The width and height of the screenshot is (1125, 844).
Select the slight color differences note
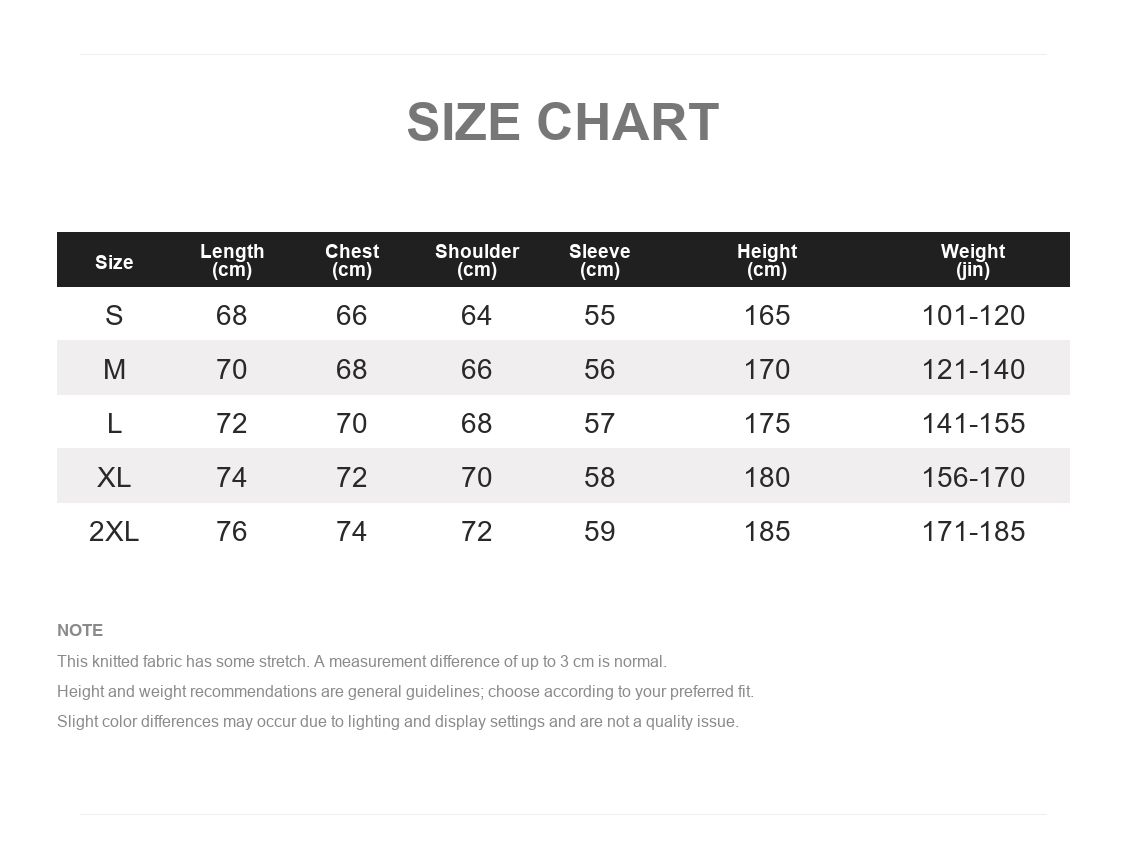point(397,722)
